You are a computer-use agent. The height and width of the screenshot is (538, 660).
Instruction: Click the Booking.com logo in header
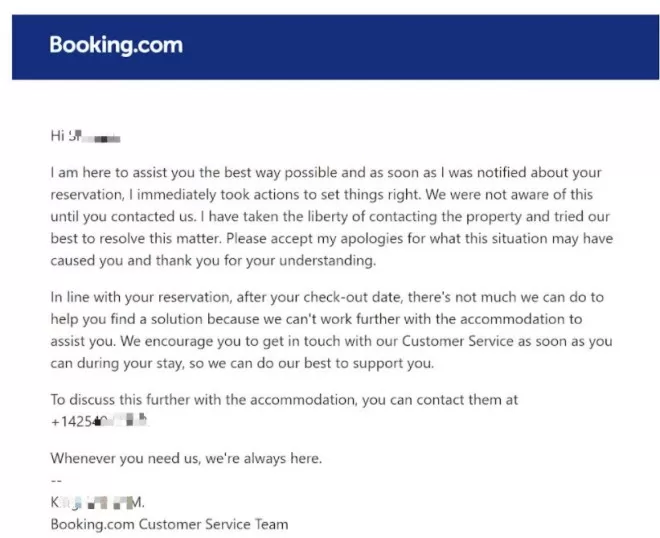[x=116, y=45]
